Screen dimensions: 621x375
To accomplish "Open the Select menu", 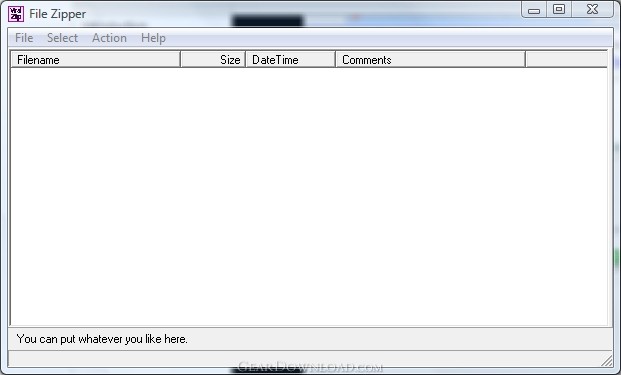I will pyautogui.click(x=62, y=38).
